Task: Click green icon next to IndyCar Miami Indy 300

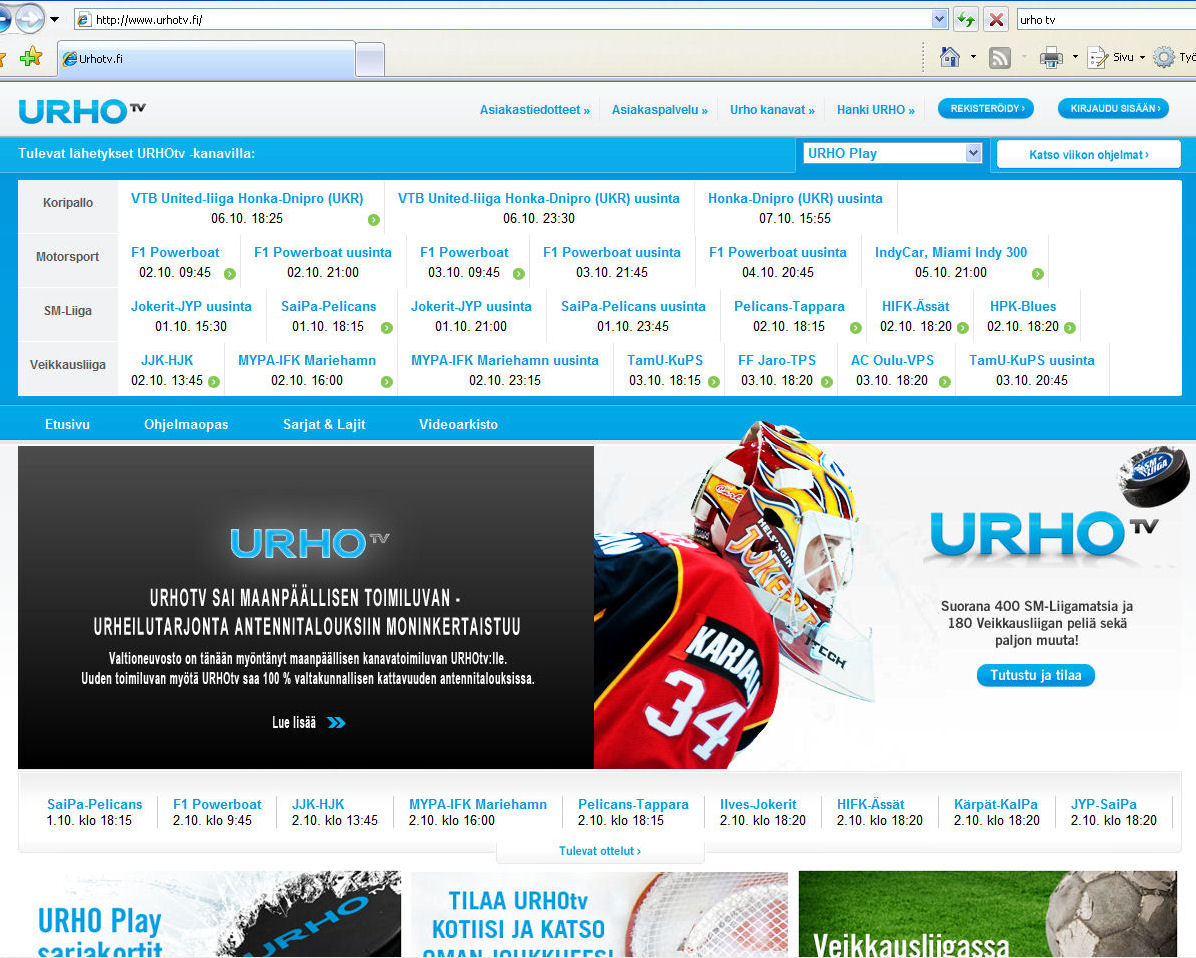Action: coord(1038,273)
